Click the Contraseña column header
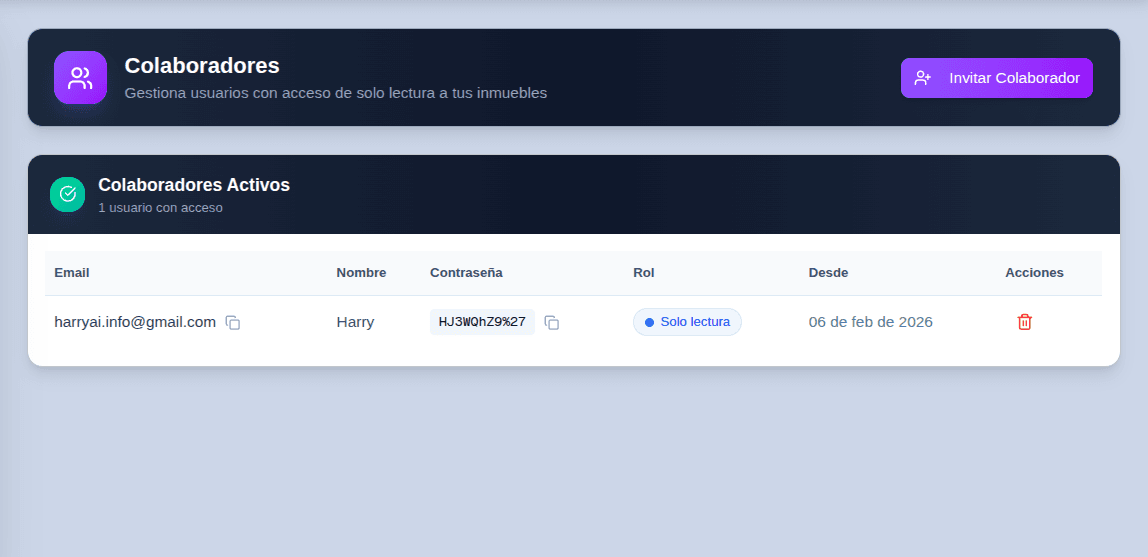 coord(466,273)
